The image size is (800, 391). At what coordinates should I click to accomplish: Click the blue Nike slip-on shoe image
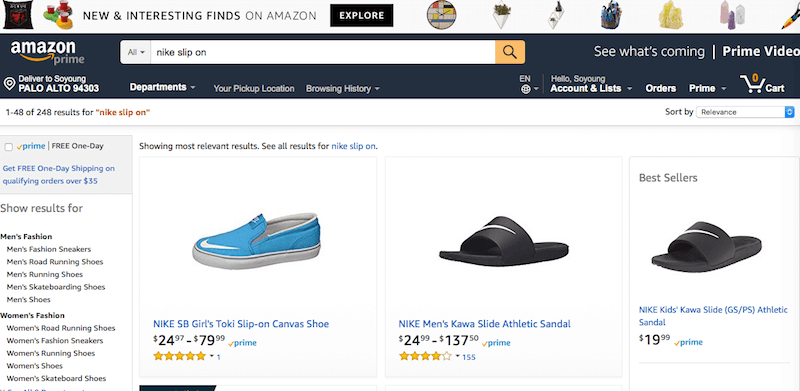click(x=257, y=240)
